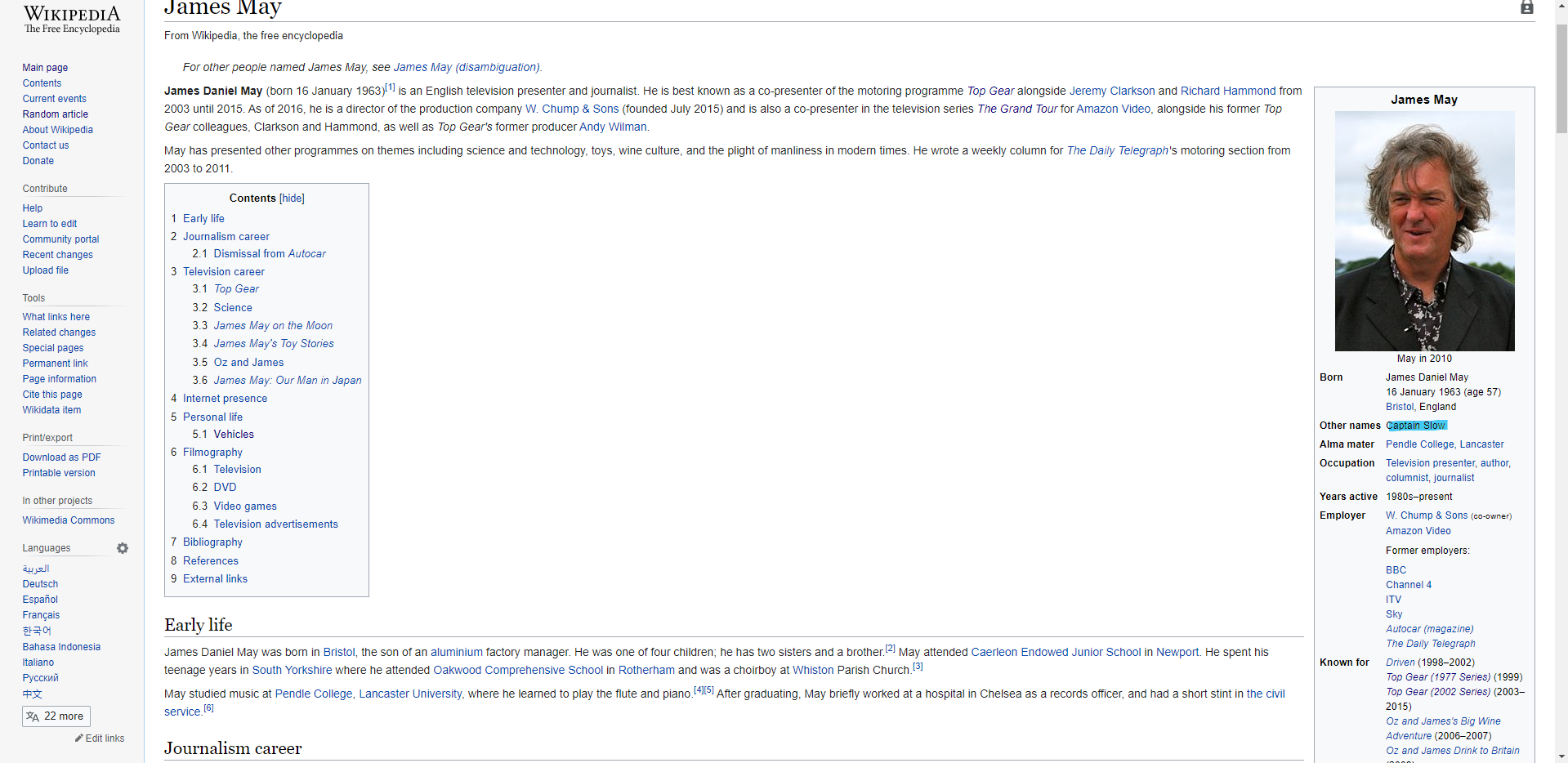Click citation reference [1]
The height and width of the screenshot is (763, 1568).
click(x=391, y=87)
